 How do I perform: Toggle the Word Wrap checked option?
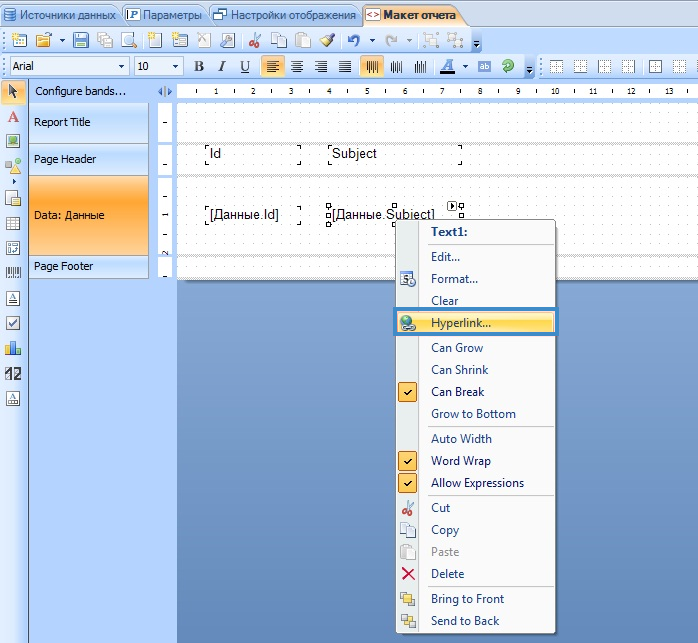(x=460, y=461)
